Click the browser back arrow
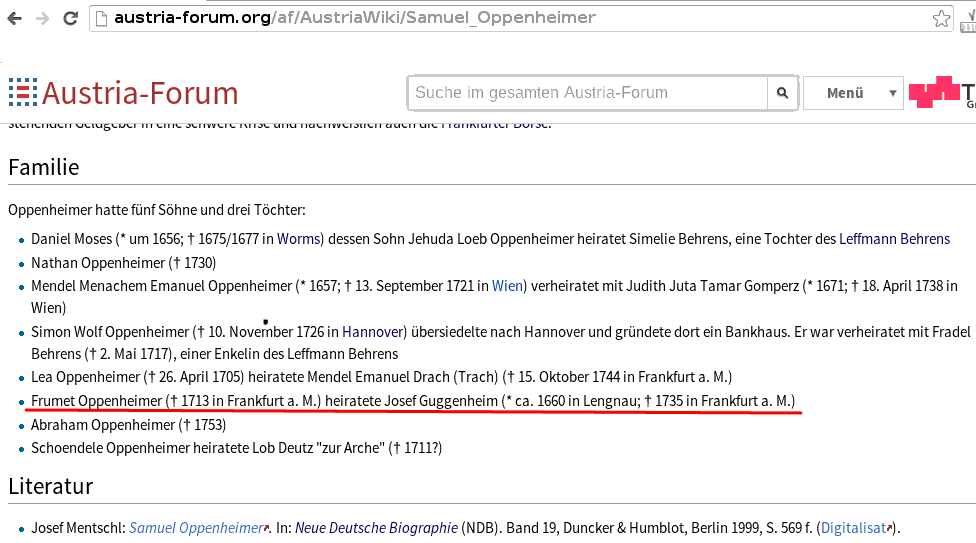Image resolution: width=976 pixels, height=543 pixels. (x=14, y=18)
